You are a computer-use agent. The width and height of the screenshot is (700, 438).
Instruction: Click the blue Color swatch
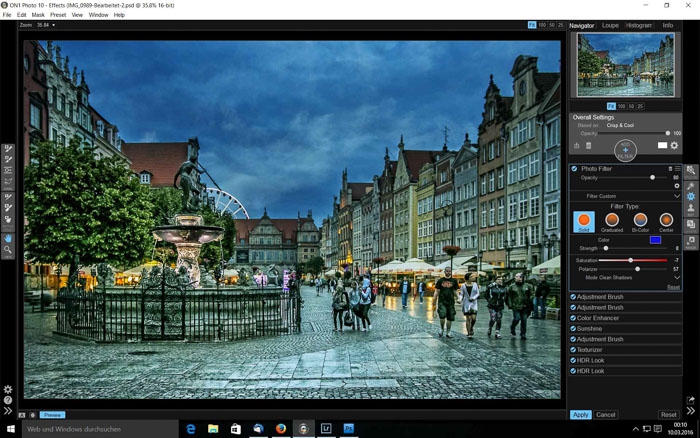[655, 240]
